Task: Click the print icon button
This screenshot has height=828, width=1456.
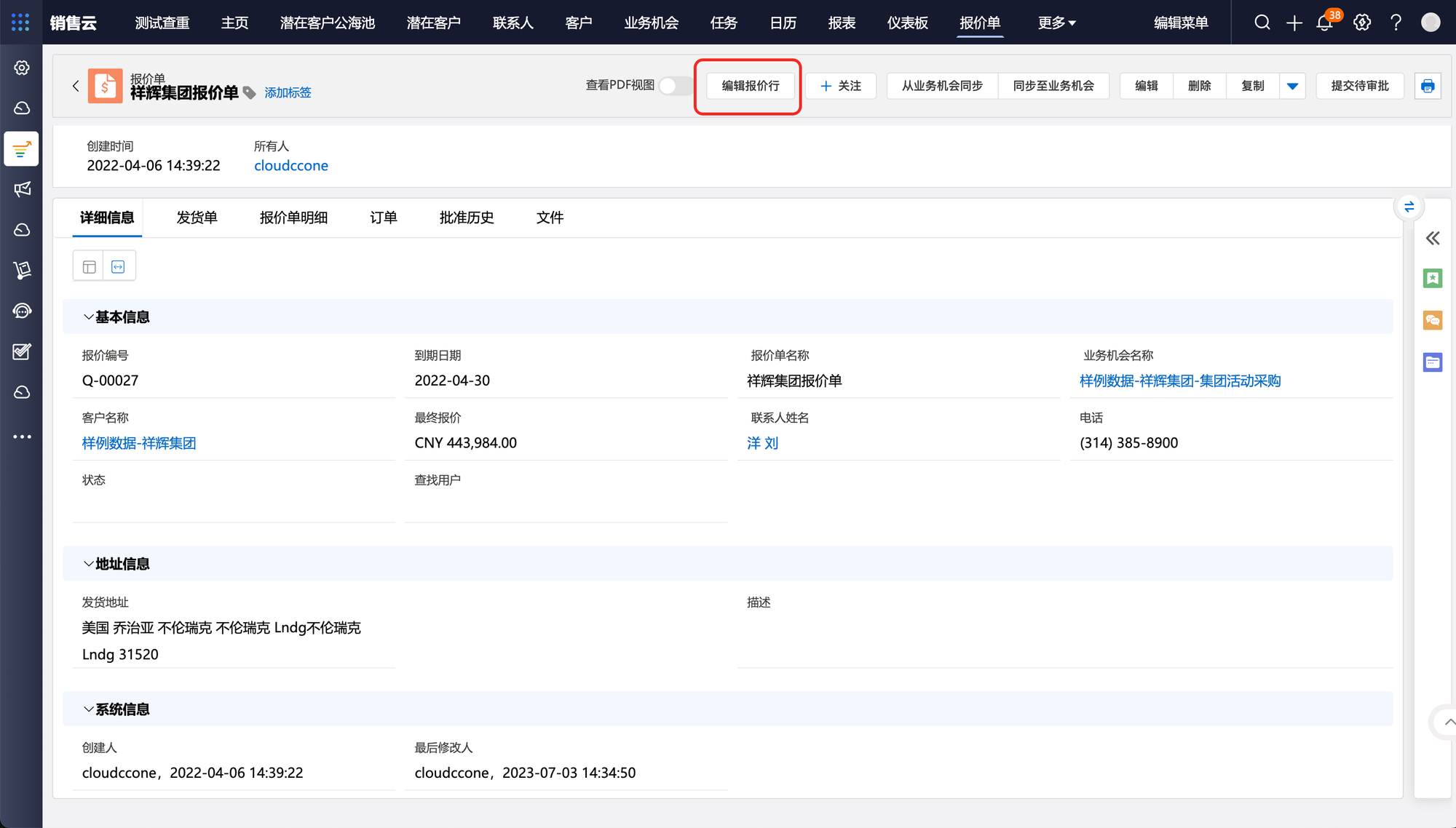Action: pos(1428,86)
